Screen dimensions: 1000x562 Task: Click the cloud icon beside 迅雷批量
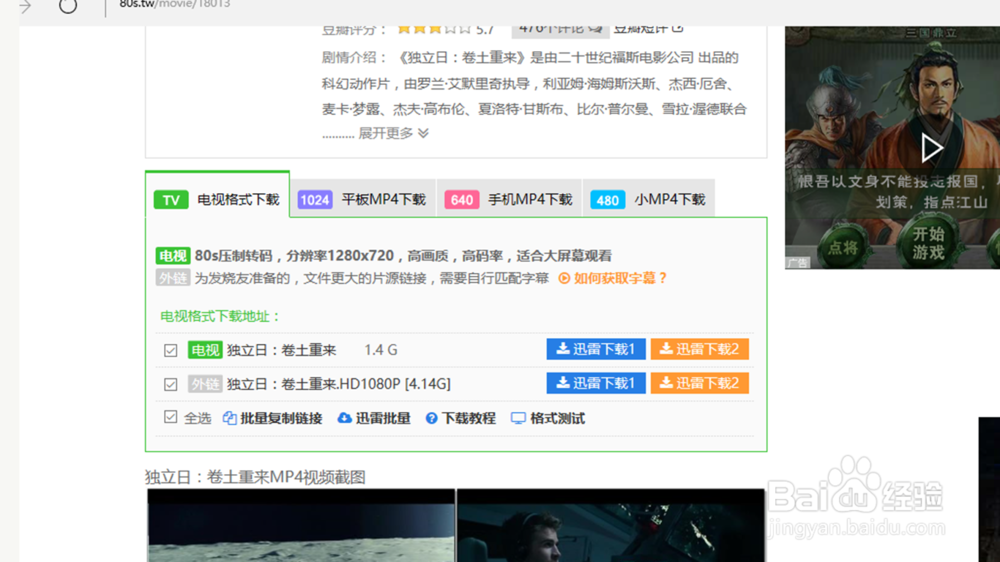[344, 418]
